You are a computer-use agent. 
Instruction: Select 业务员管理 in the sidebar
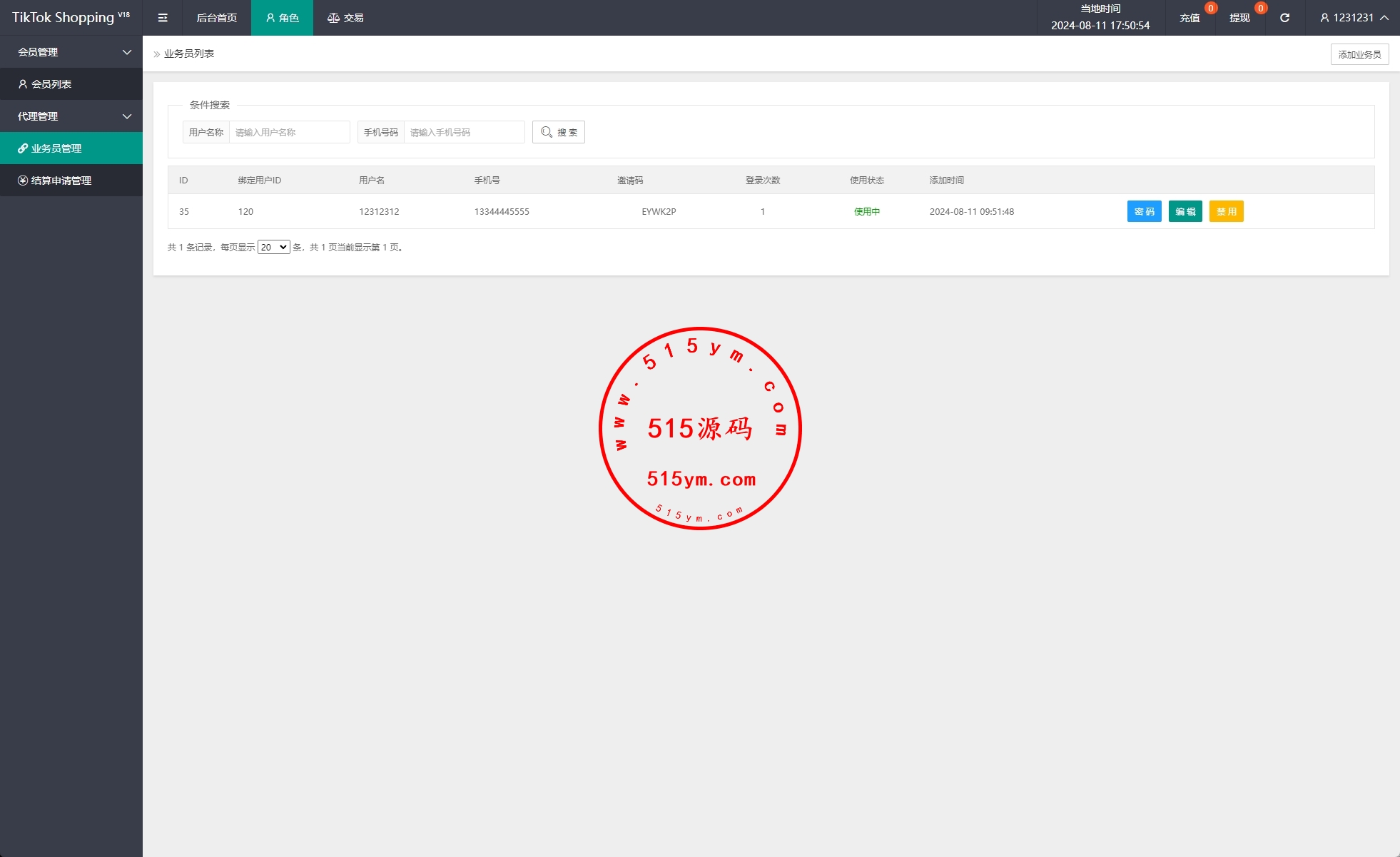click(56, 148)
